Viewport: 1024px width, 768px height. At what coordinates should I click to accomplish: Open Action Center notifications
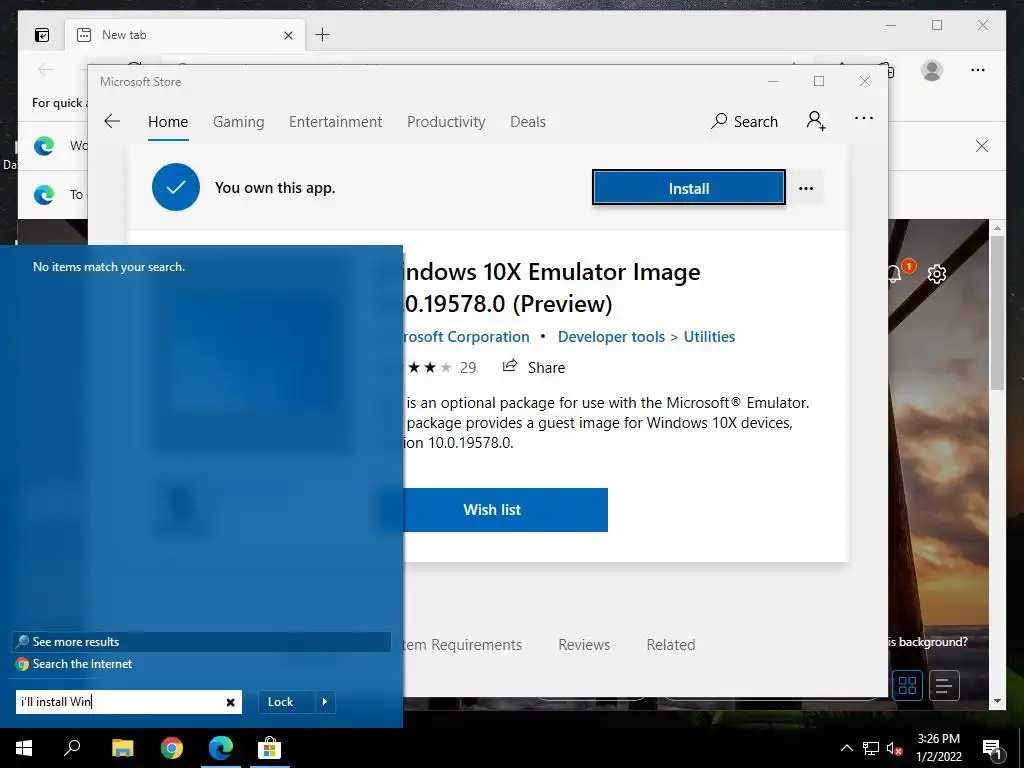coord(992,748)
